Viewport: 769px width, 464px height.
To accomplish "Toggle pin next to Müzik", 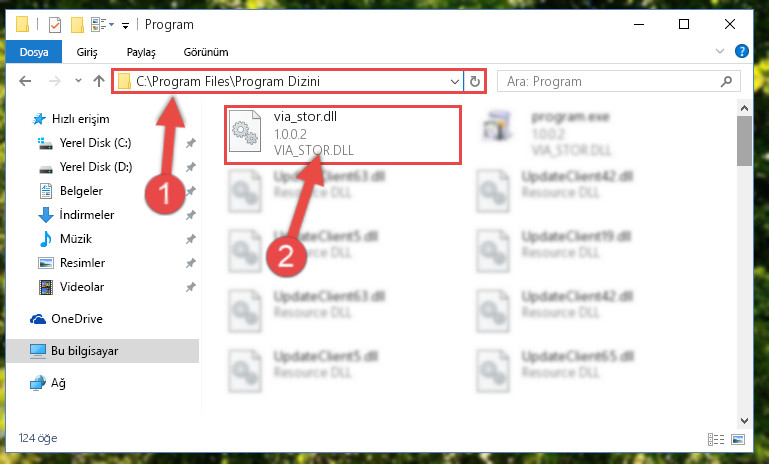I will [x=191, y=239].
